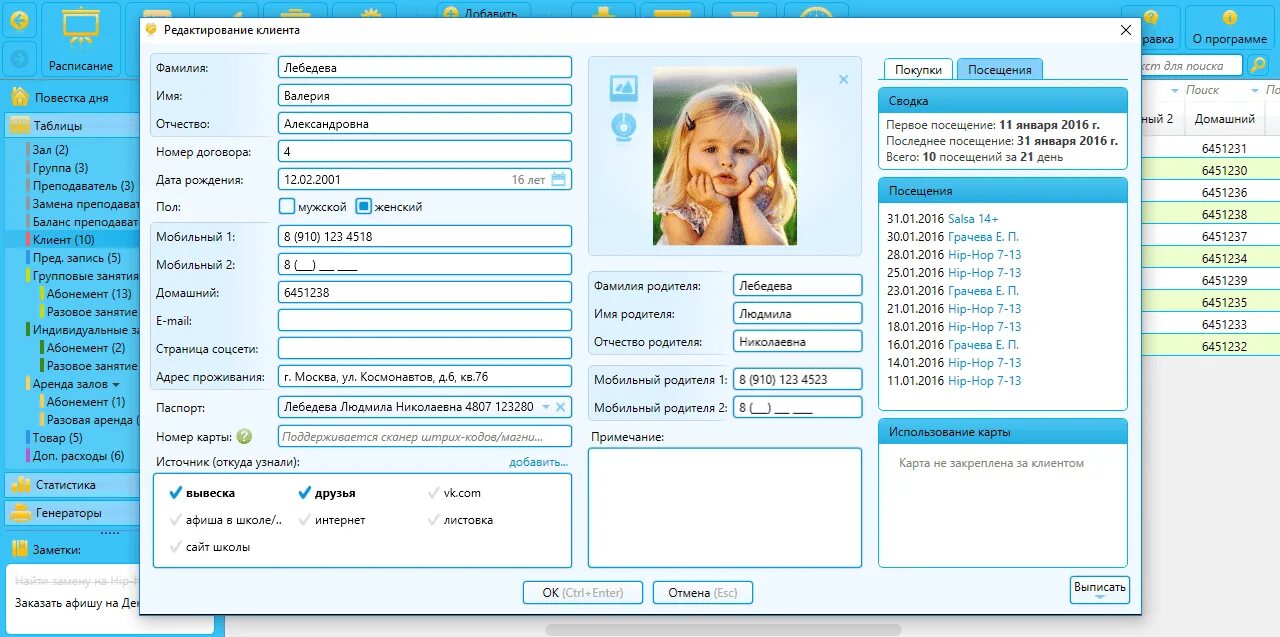This screenshot has height=637, width=1280.
Task: Open О программе info button
Action: [1229, 28]
